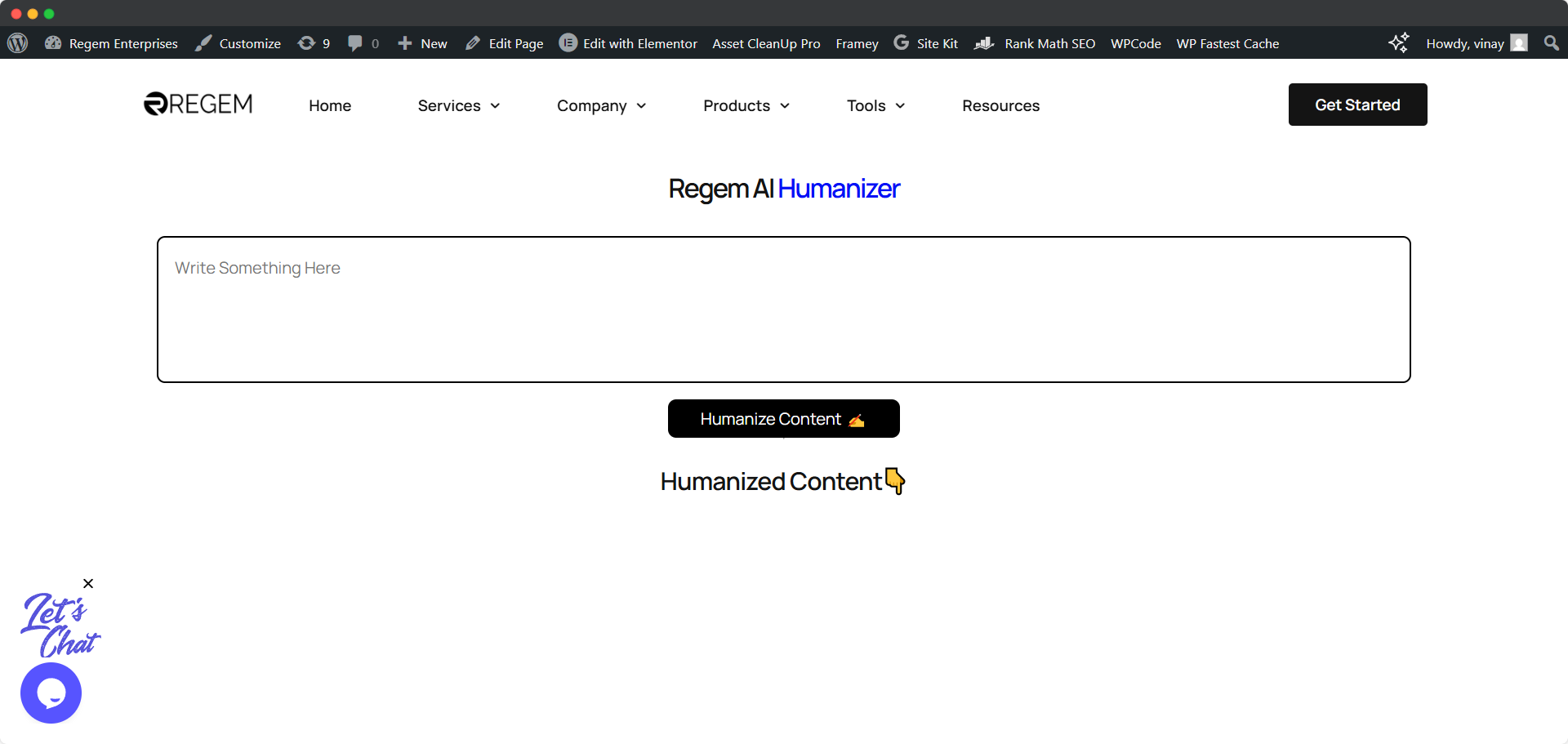
Task: Click the Rank Math SEO chart icon
Action: pyautogui.click(x=984, y=43)
